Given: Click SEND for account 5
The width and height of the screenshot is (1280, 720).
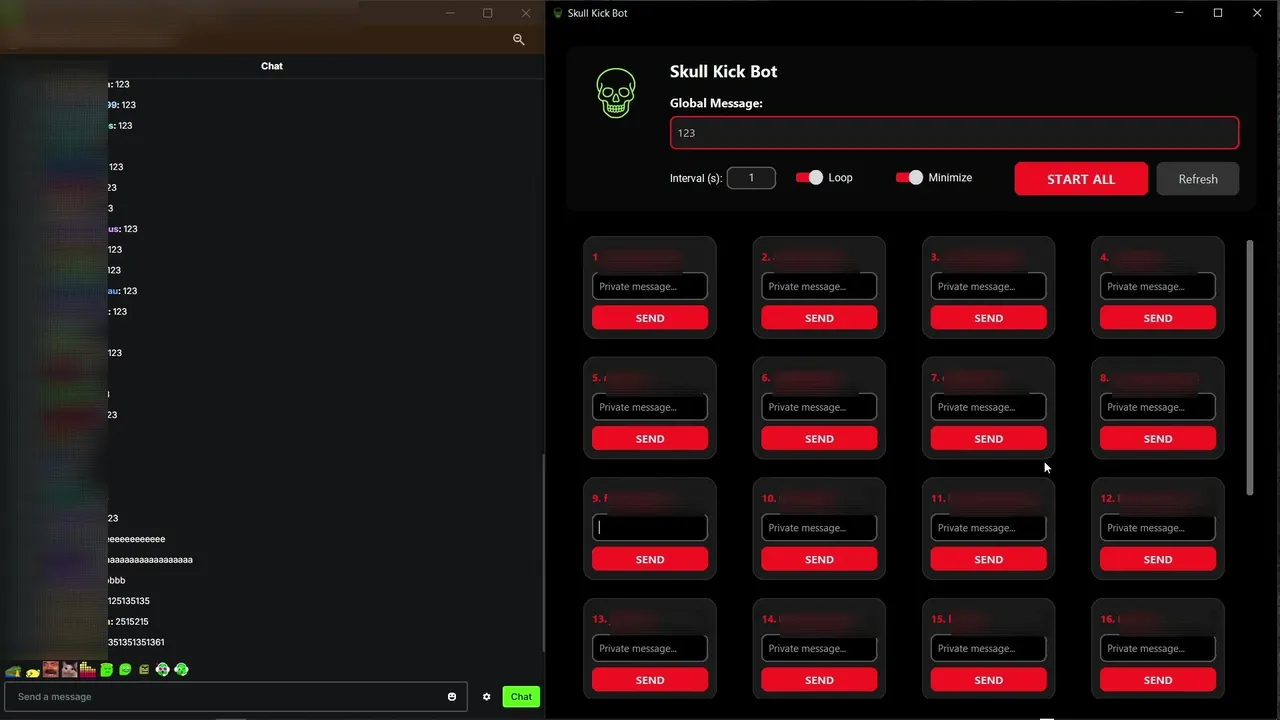Looking at the screenshot, I should pyautogui.click(x=650, y=439).
